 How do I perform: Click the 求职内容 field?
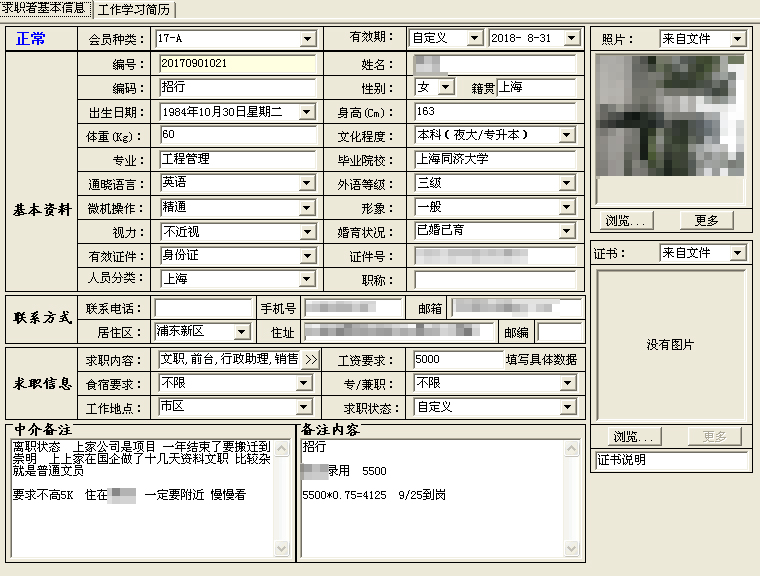(x=230, y=359)
